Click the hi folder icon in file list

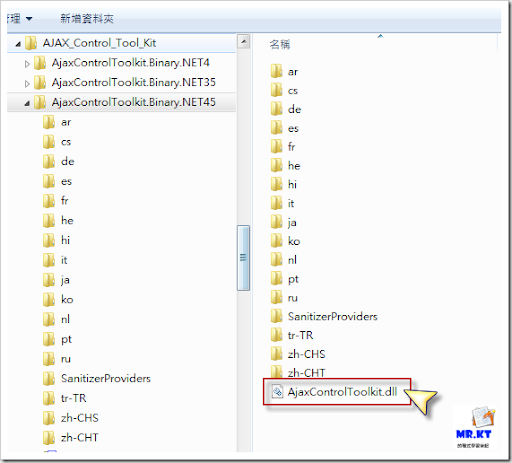coord(277,184)
